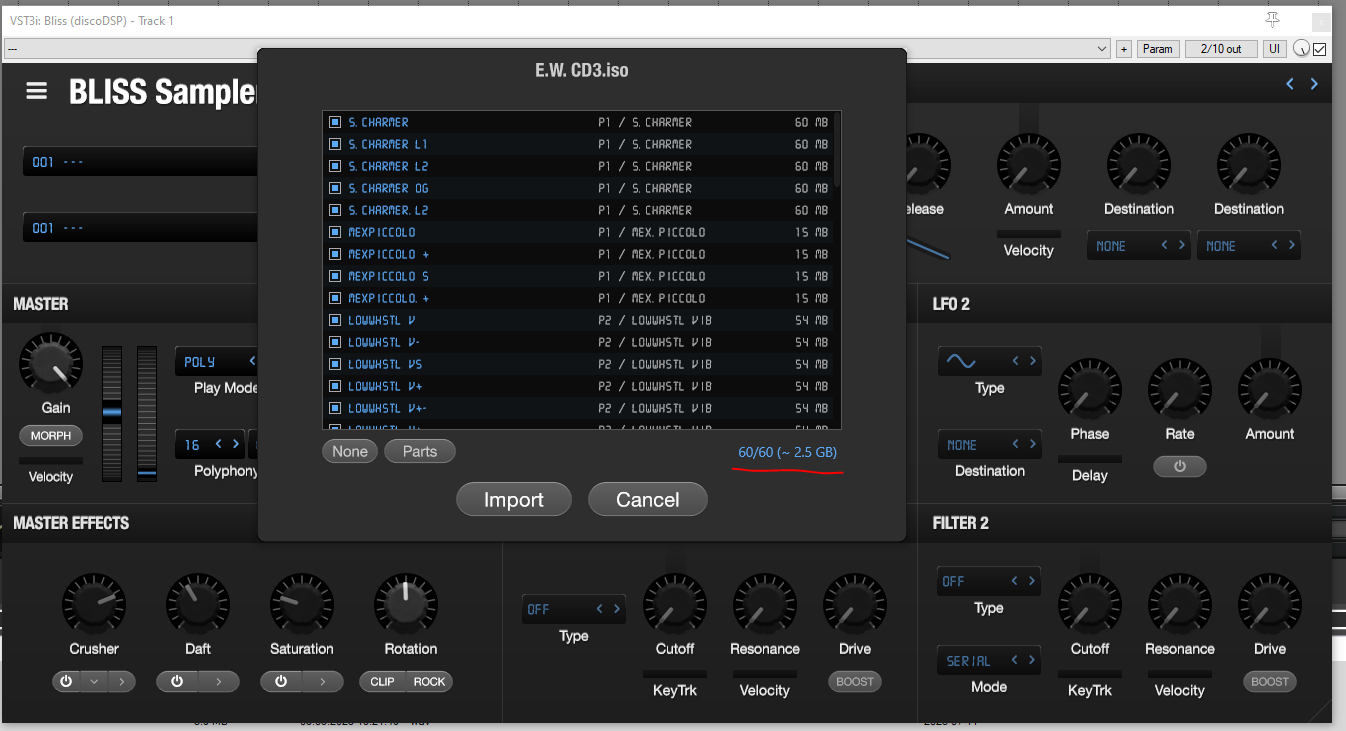The image size is (1346, 731).
Task: Toggle the plugin bypass checkbox in the host bar
Action: [1320, 49]
